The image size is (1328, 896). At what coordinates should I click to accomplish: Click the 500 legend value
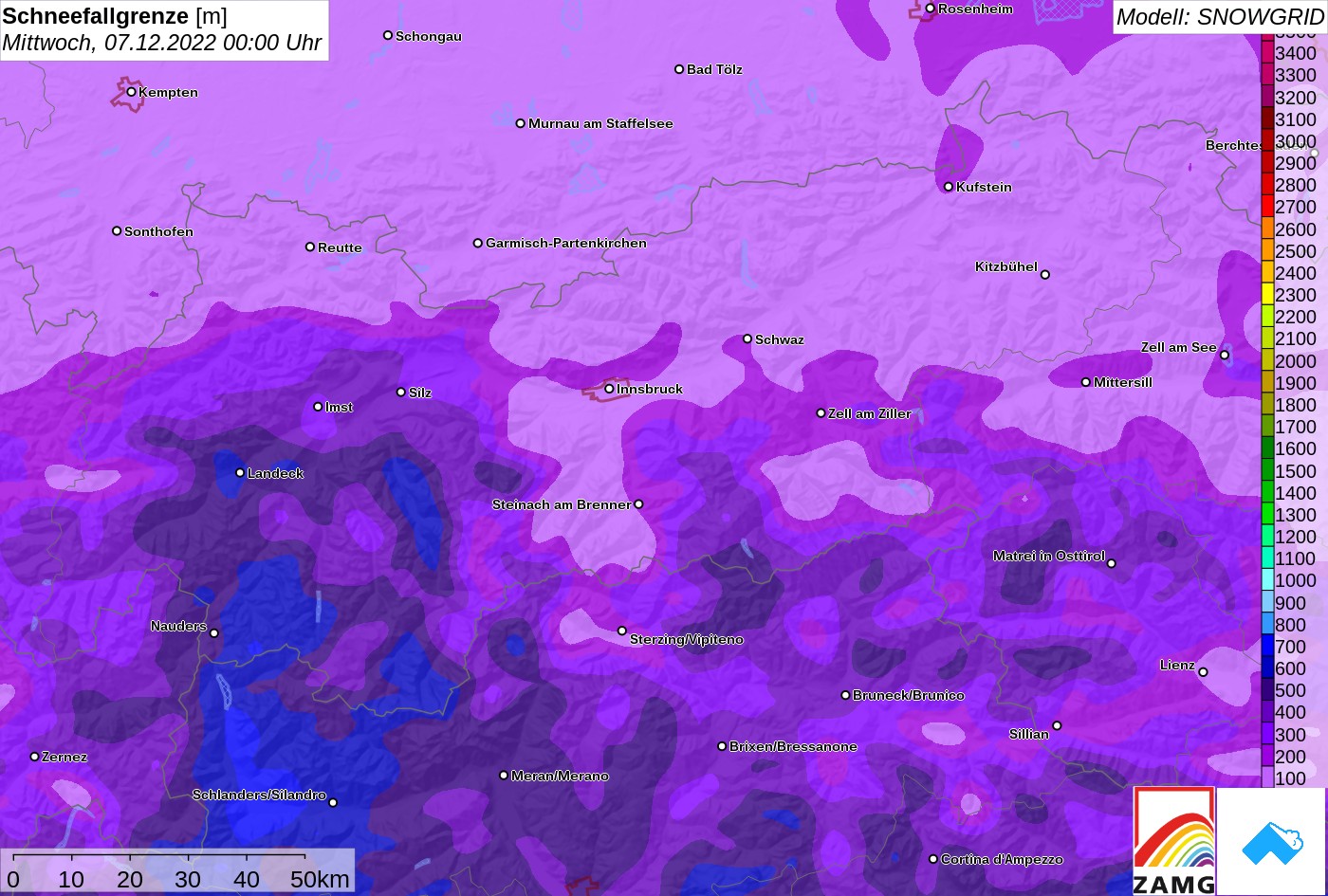(1290, 690)
